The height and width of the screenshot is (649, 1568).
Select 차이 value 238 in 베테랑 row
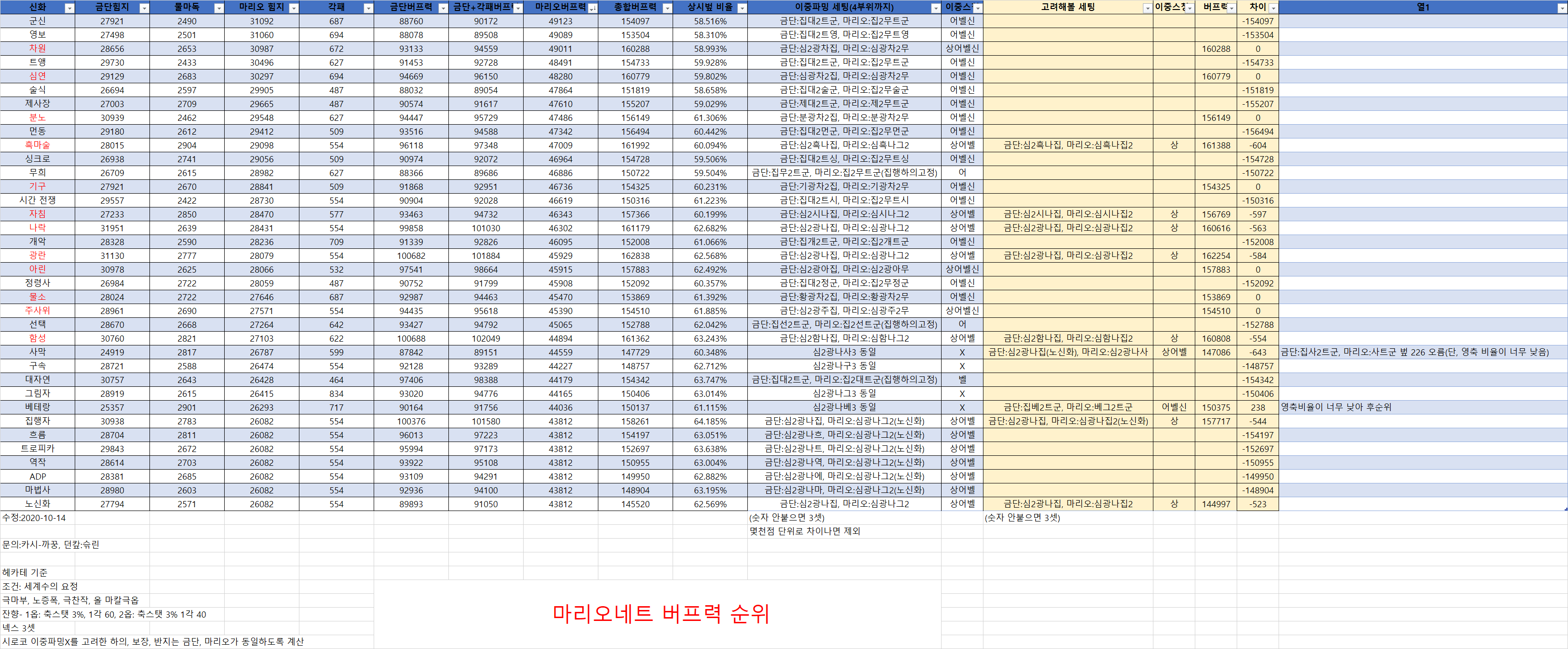tap(1258, 407)
